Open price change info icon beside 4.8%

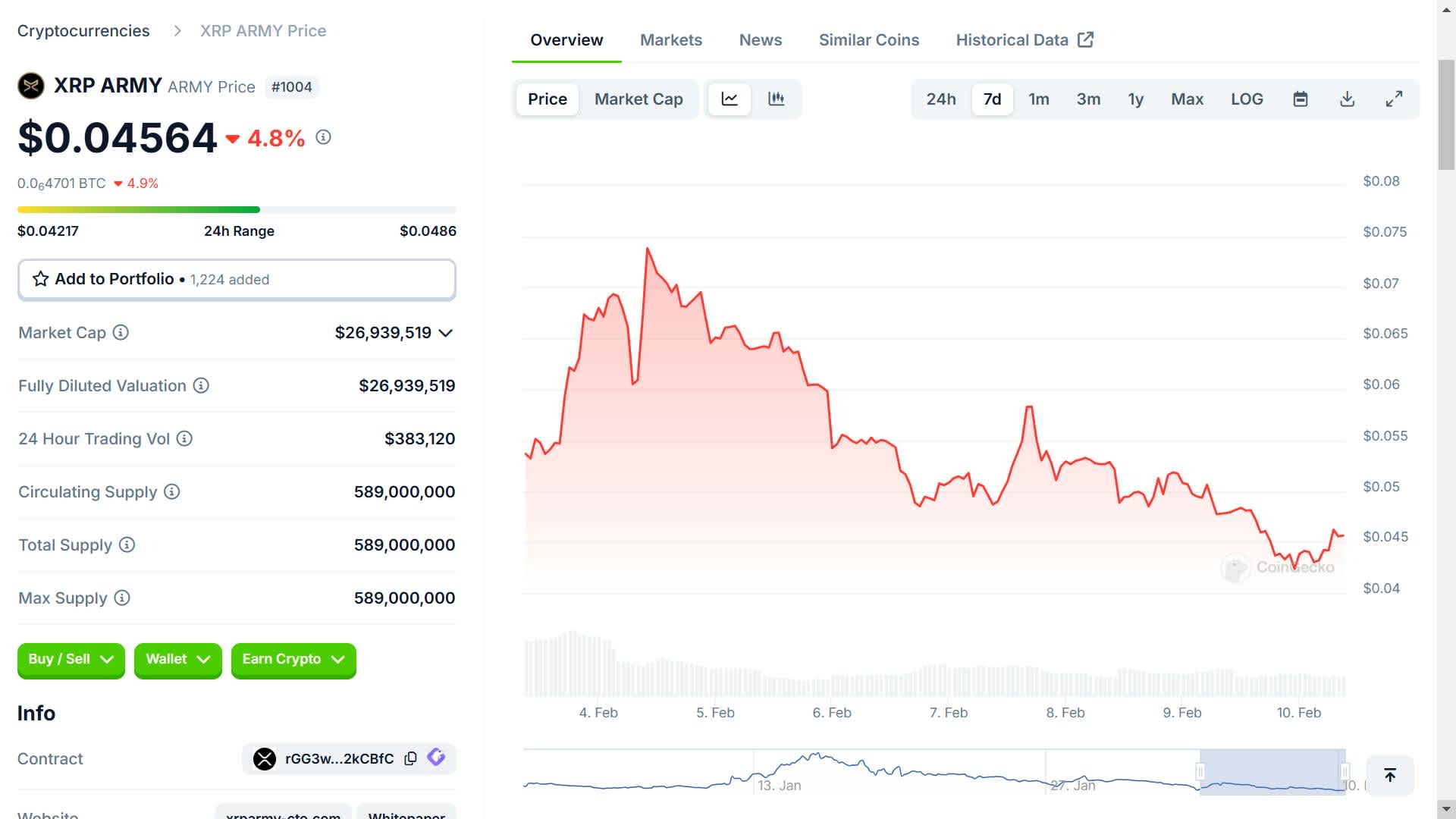(x=324, y=137)
